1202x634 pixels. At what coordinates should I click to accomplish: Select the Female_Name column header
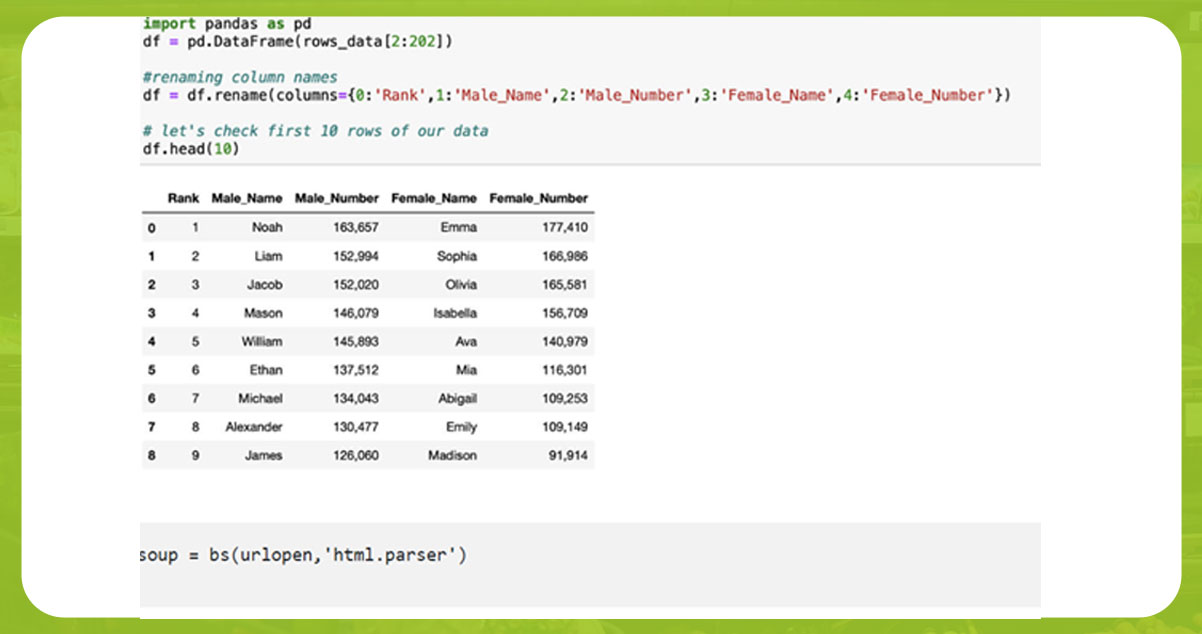click(434, 198)
